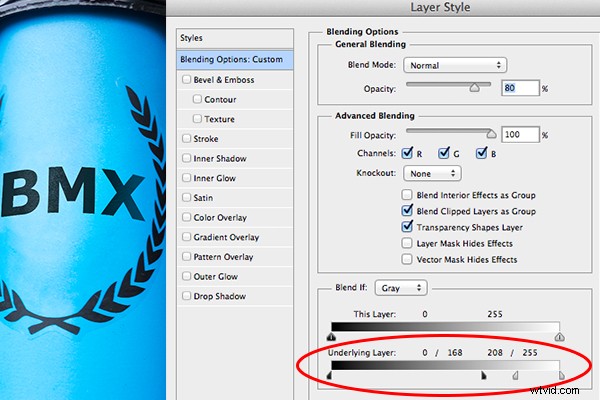Enable the Inner Shadow checkbox
This screenshot has width=600, height=400.
[186, 158]
